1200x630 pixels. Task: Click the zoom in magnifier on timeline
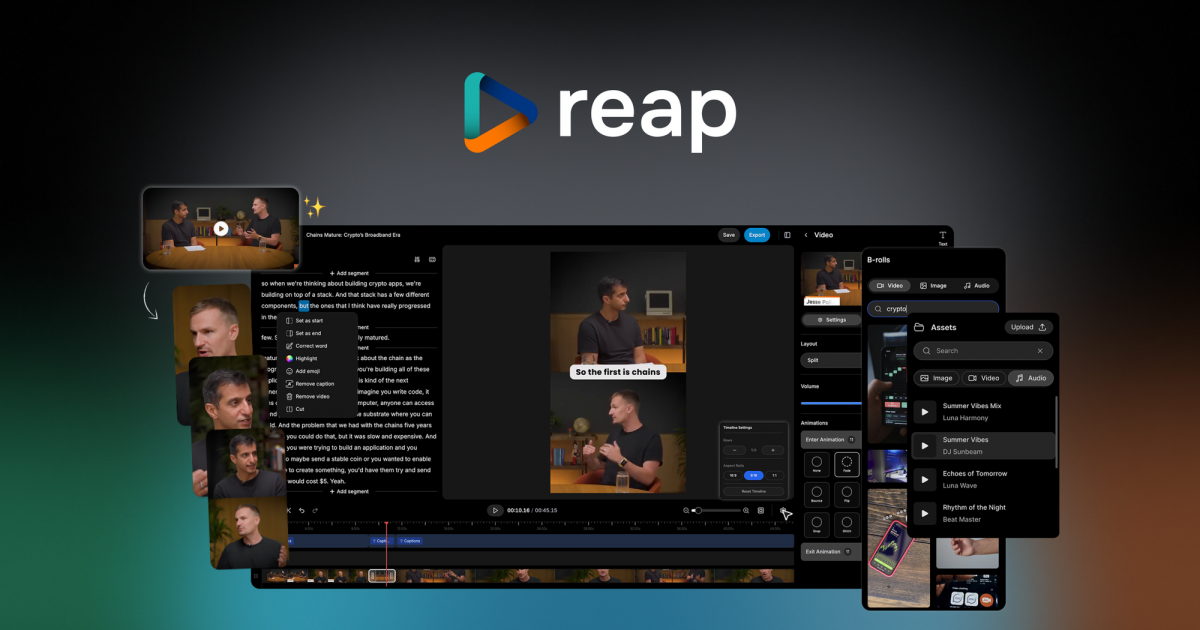[x=748, y=510]
